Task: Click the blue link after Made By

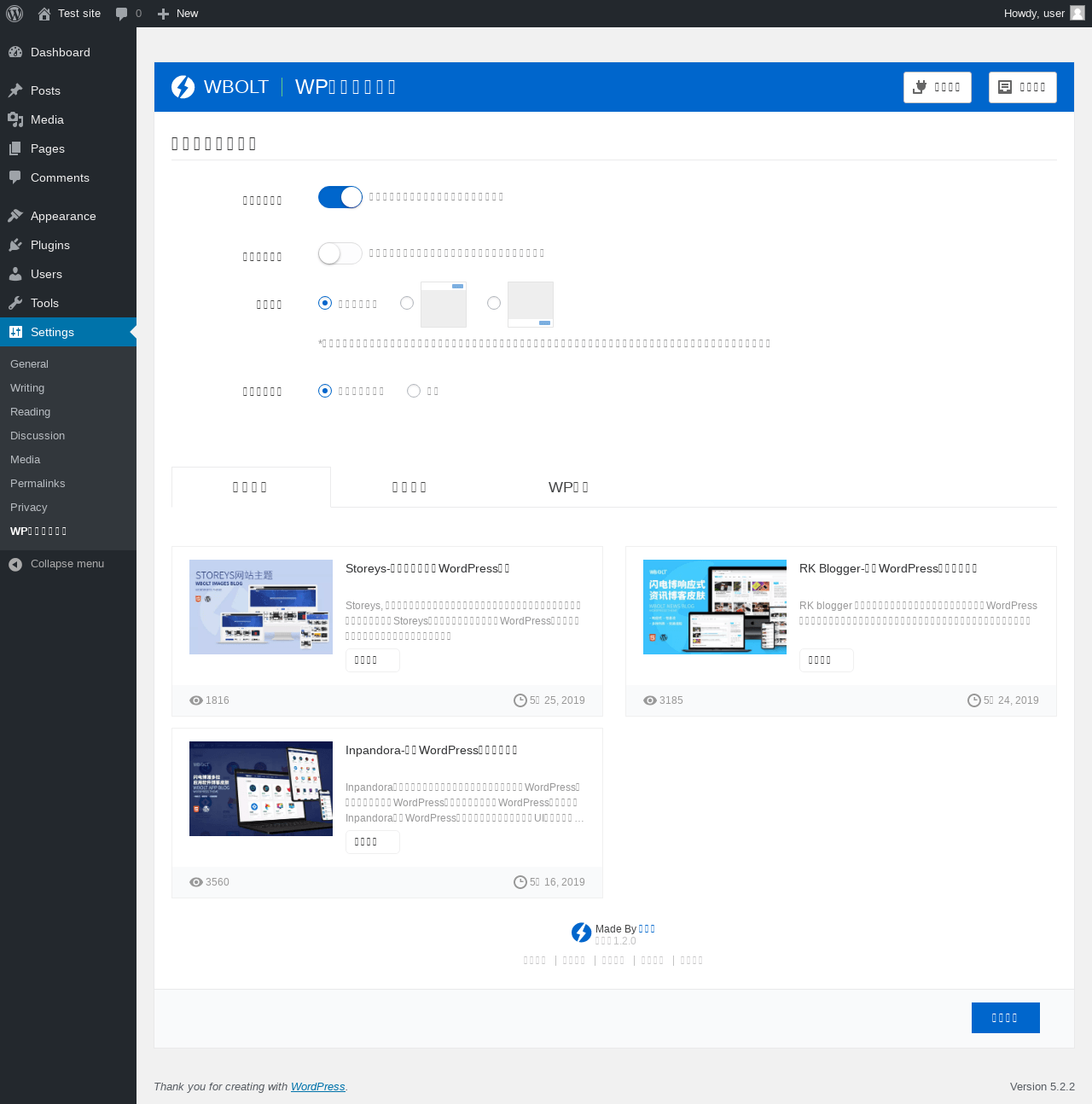Action: point(647,929)
